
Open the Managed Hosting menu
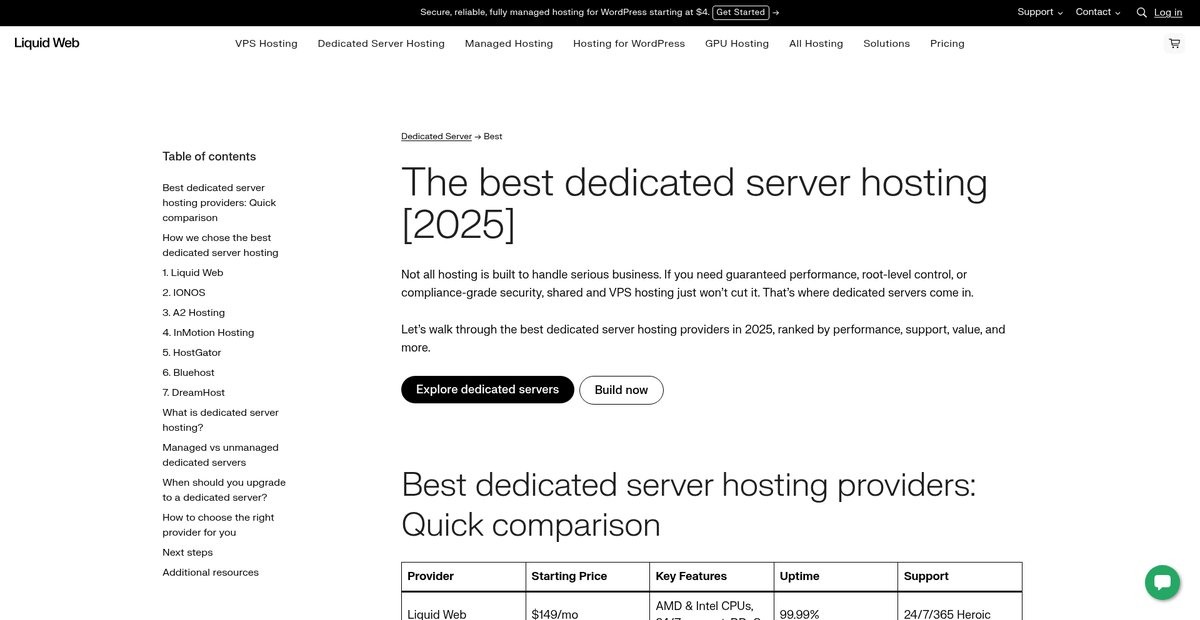509,44
